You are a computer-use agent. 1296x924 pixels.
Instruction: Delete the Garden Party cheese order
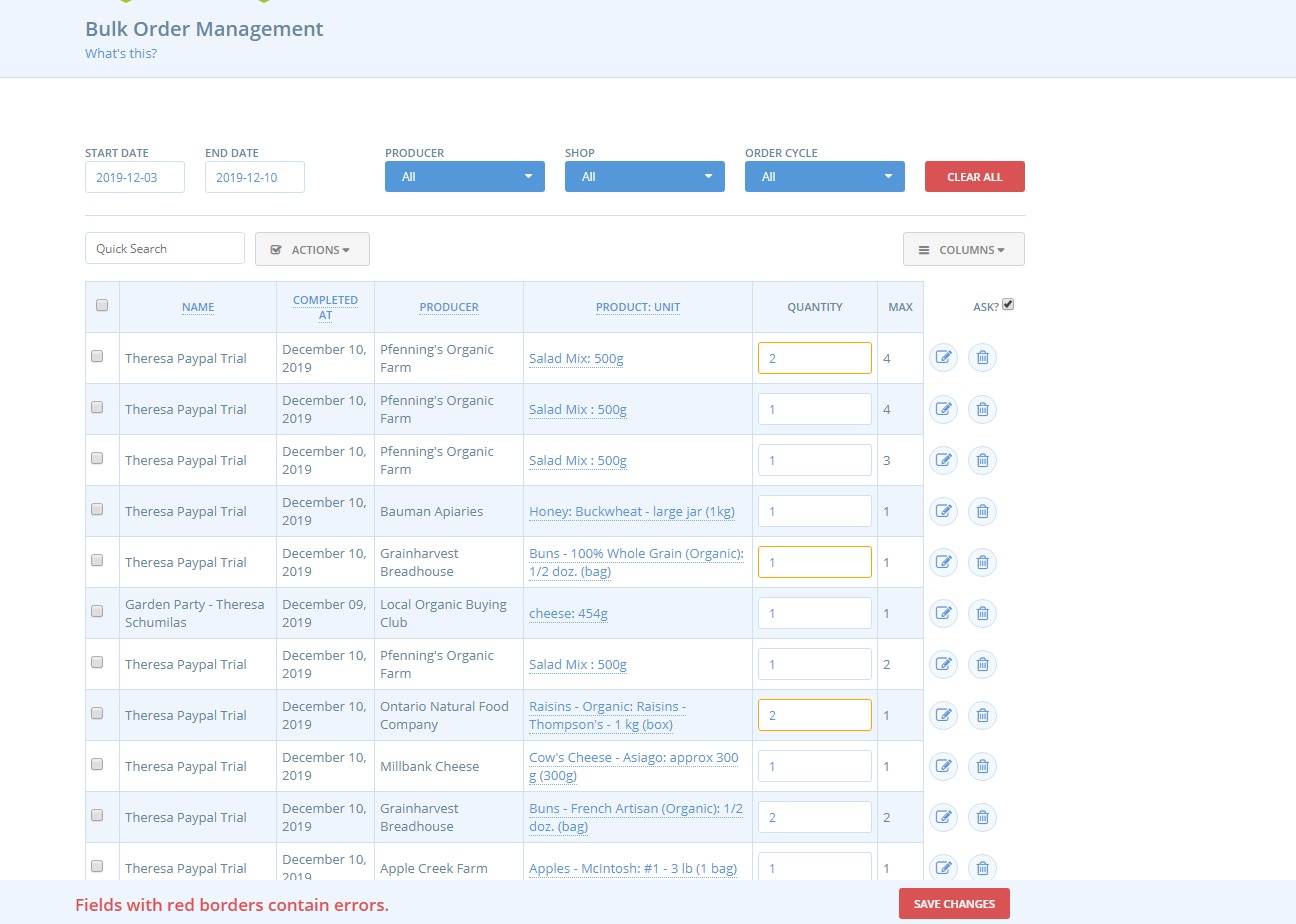[x=982, y=613]
